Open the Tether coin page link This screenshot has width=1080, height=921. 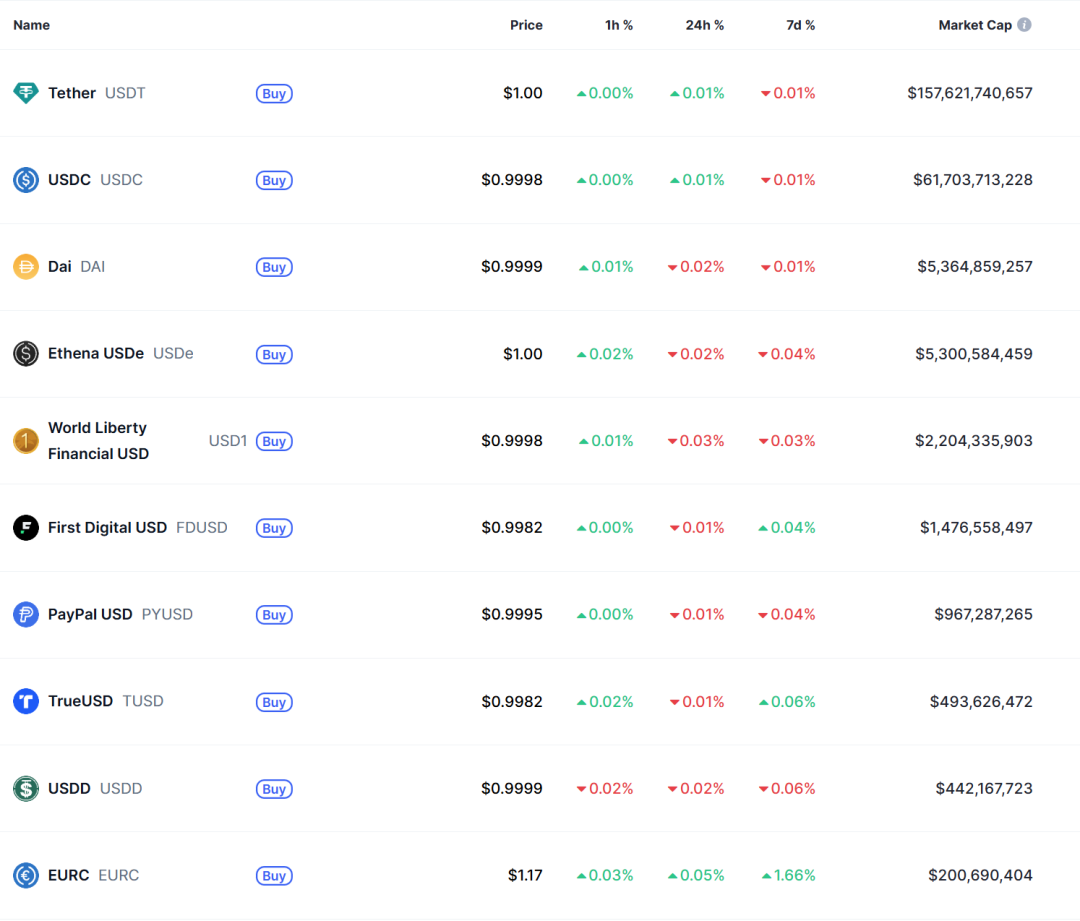point(72,93)
